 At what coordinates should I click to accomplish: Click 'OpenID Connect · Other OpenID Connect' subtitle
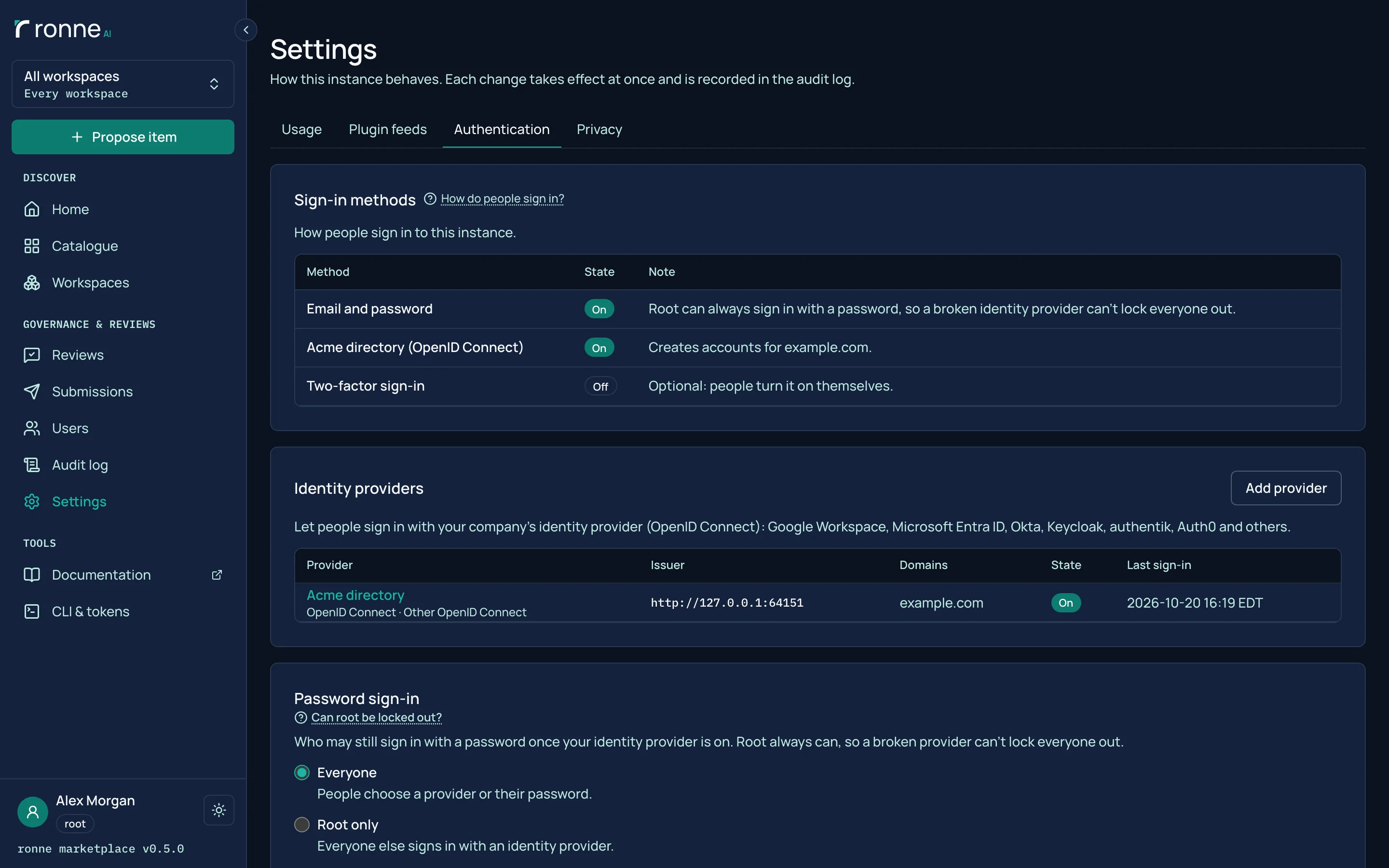(x=416, y=612)
